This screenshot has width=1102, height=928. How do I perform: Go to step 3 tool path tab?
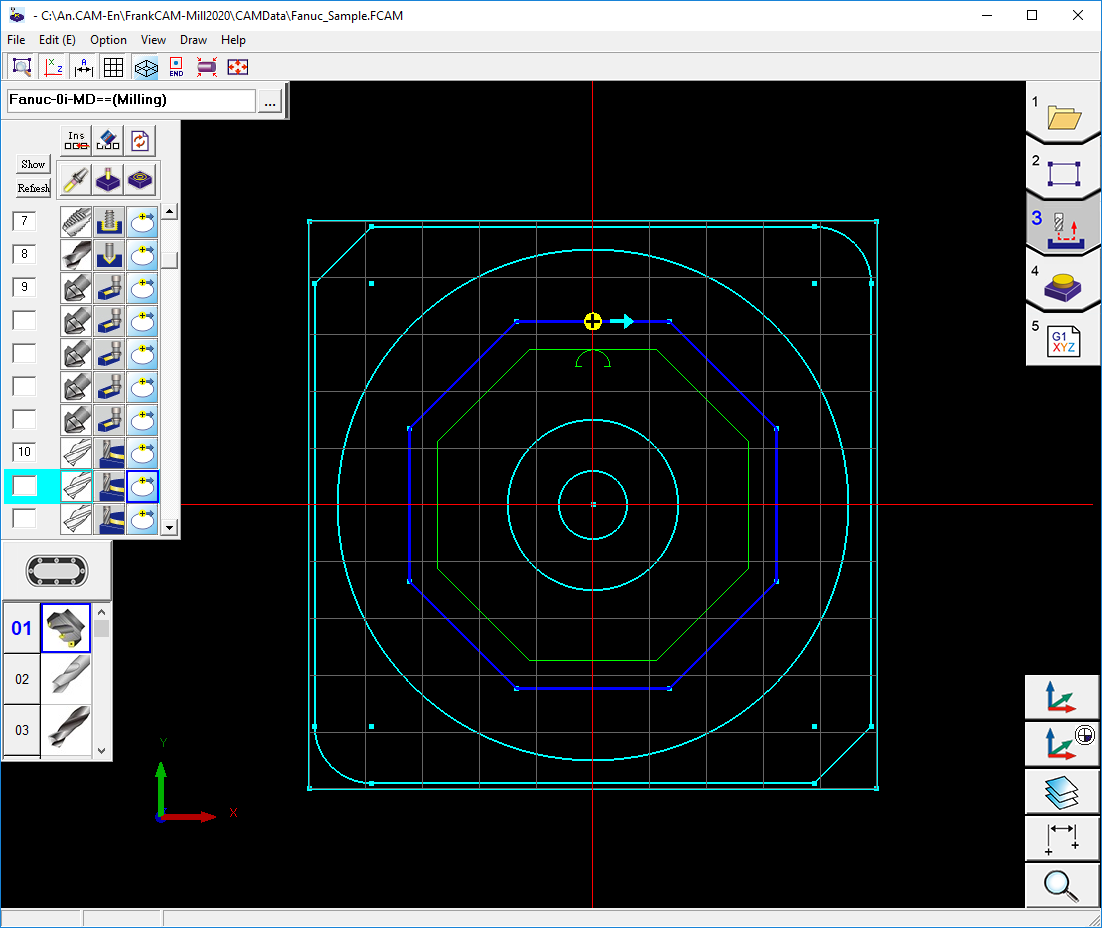pos(1063,226)
